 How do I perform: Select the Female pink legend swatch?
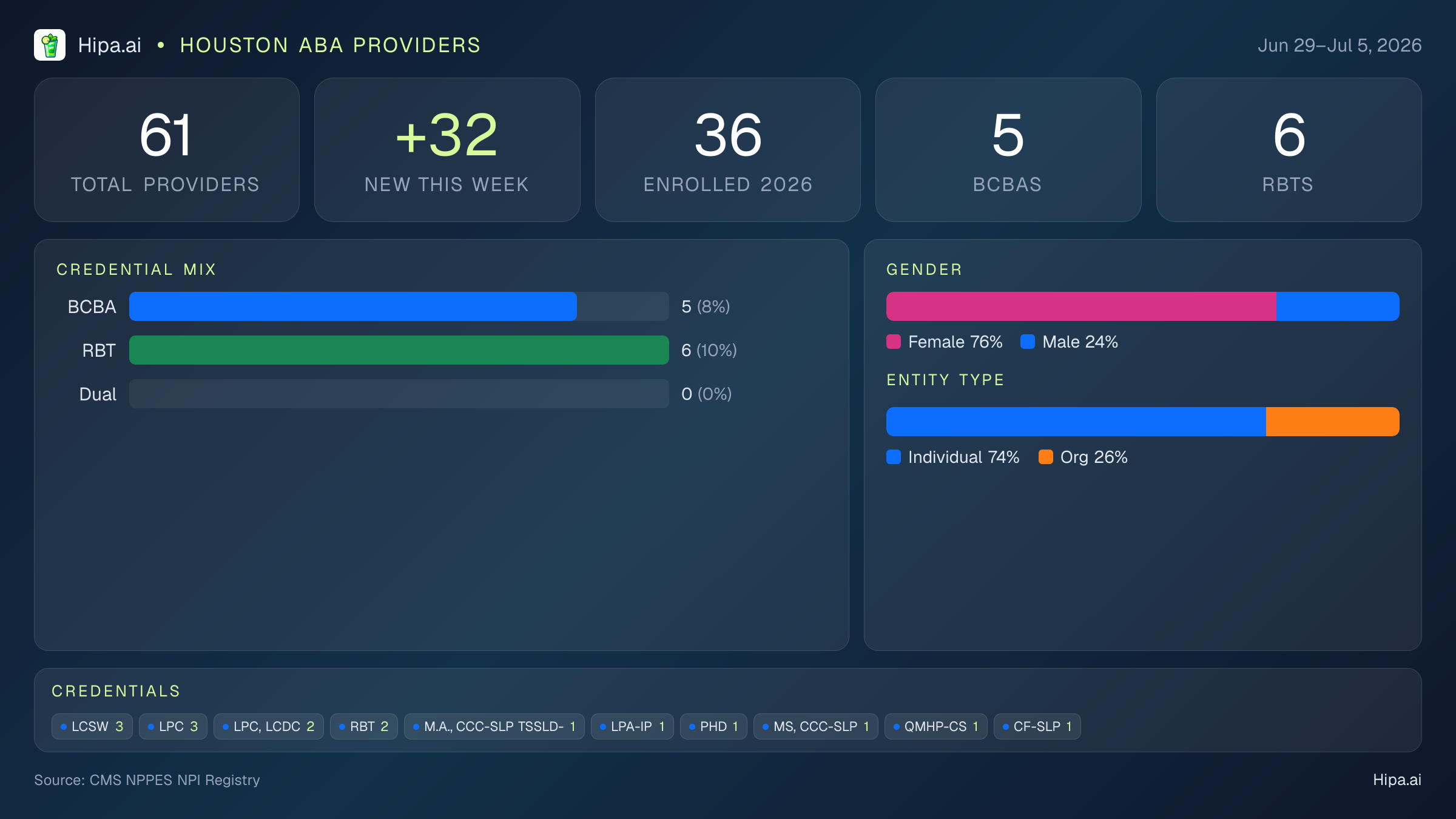click(x=894, y=342)
